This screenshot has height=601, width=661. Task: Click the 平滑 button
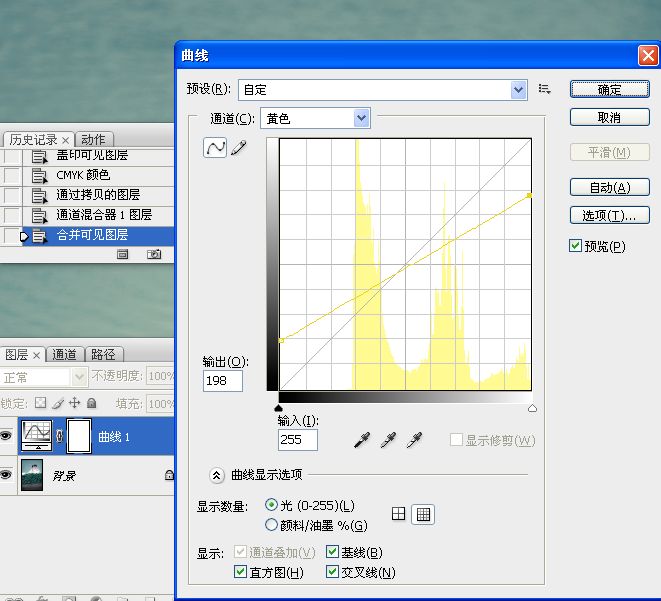(610, 152)
